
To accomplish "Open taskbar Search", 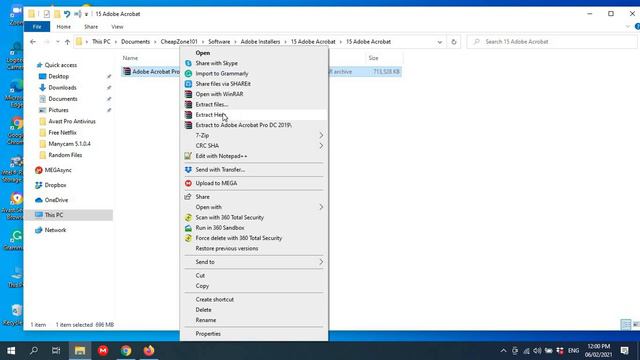I will 34,351.
